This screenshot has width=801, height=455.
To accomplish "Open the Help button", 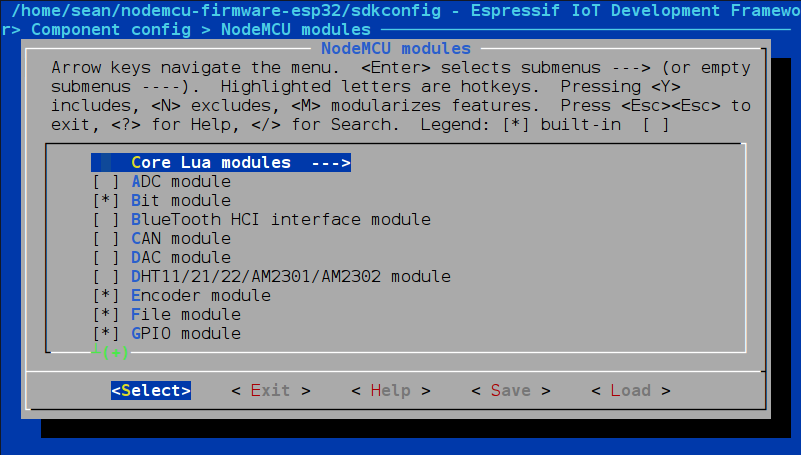I will (391, 391).
